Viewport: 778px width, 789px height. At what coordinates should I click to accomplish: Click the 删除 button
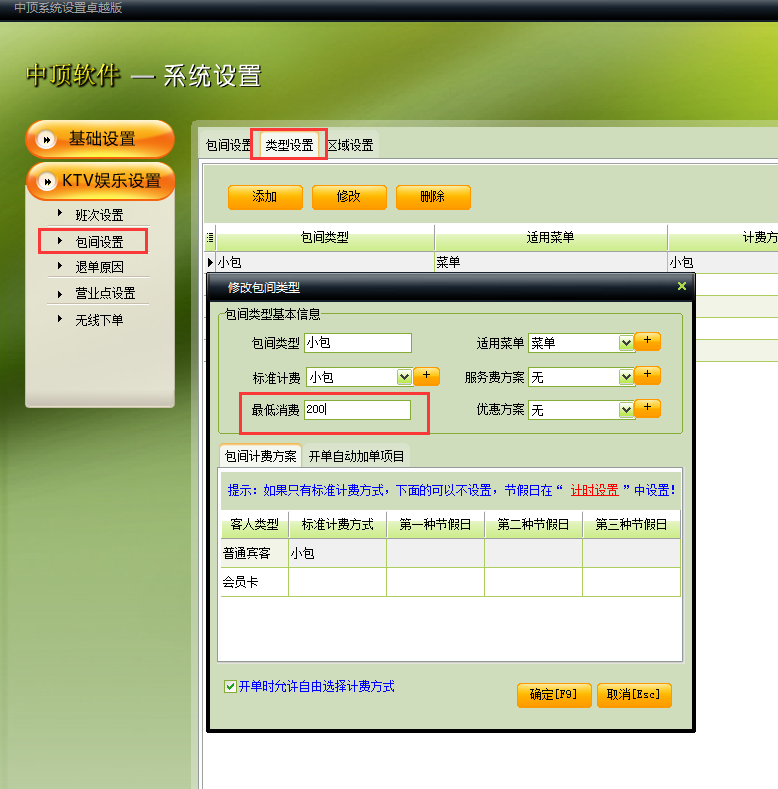433,197
